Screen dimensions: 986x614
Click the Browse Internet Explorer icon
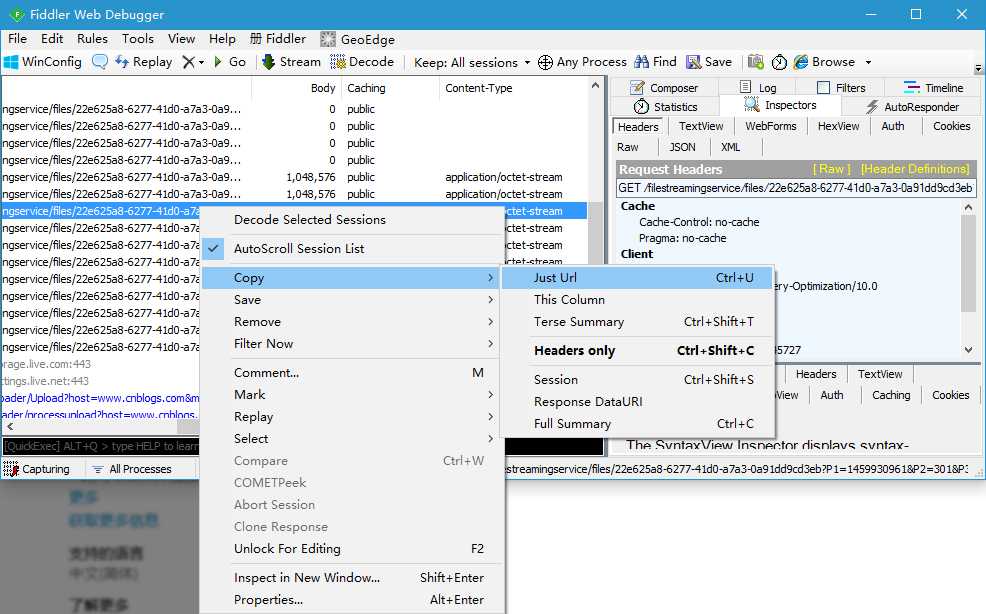coord(800,62)
